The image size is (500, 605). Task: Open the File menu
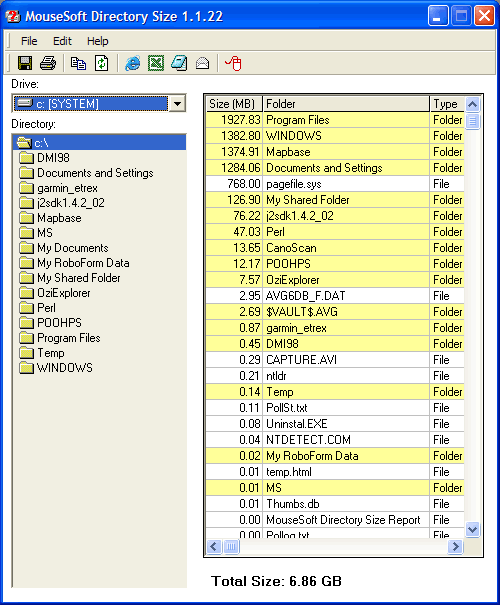point(29,41)
